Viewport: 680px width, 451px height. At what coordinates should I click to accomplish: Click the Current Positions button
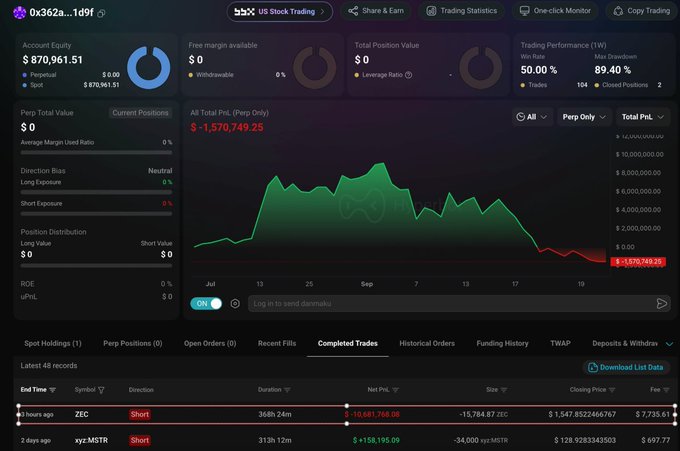click(140, 113)
